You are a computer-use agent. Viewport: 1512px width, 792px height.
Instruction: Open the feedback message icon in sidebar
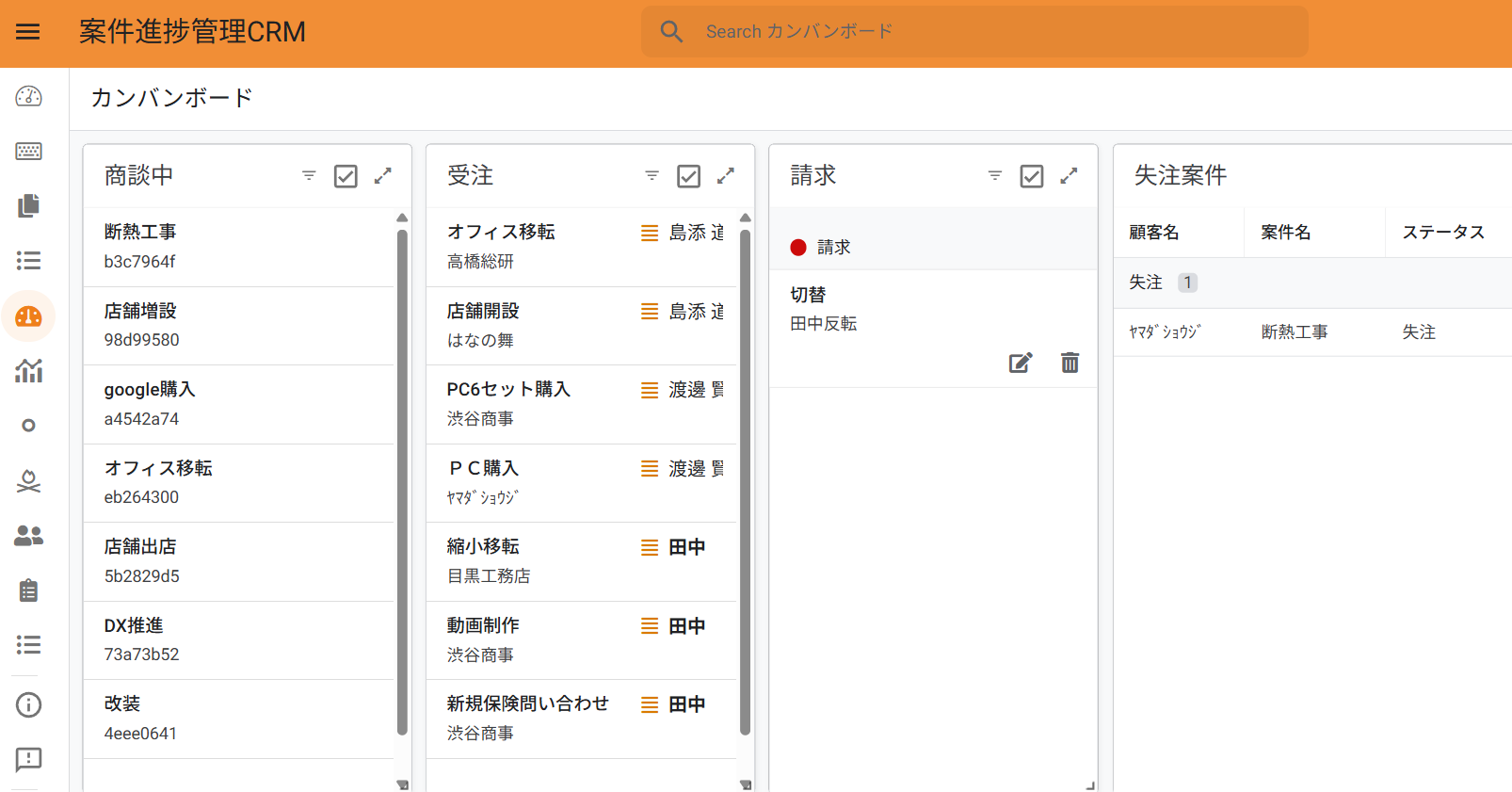point(28,759)
